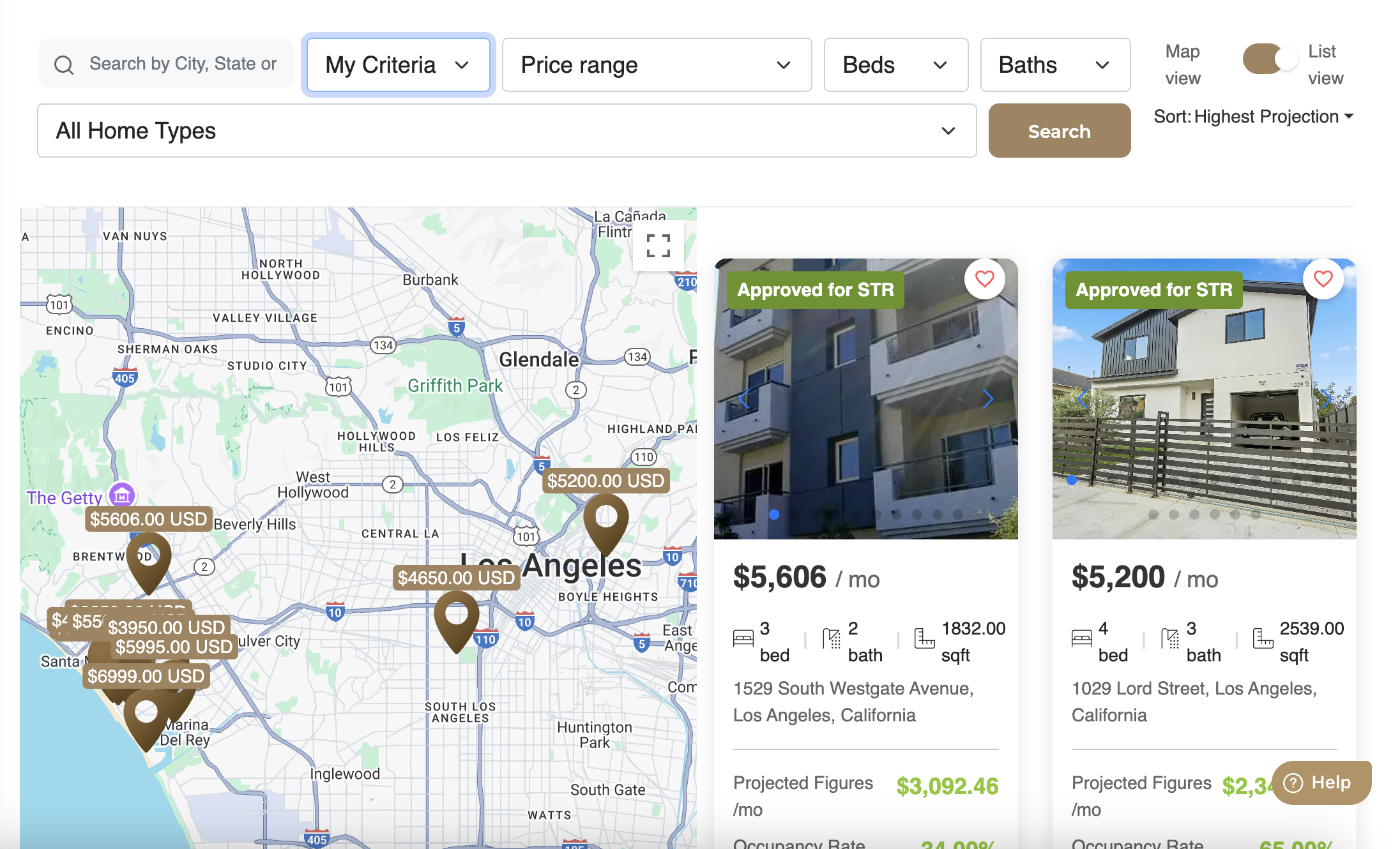Open the Beds filter dropdown
This screenshot has height=849, width=1400.
(x=895, y=65)
